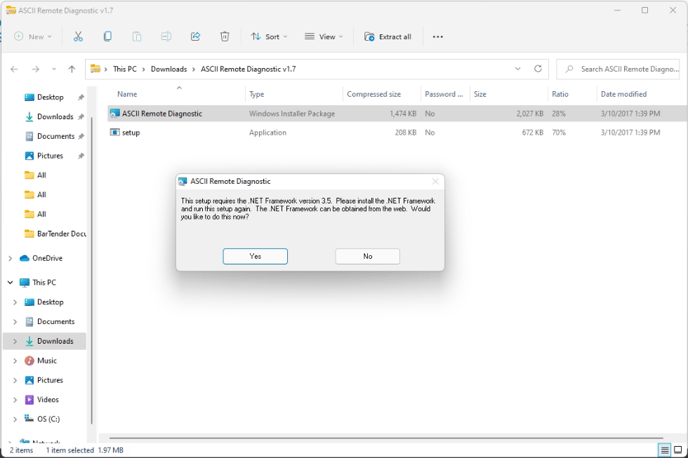Click the Extract all toolbar button
Screen dimensions: 688x458
388,37
